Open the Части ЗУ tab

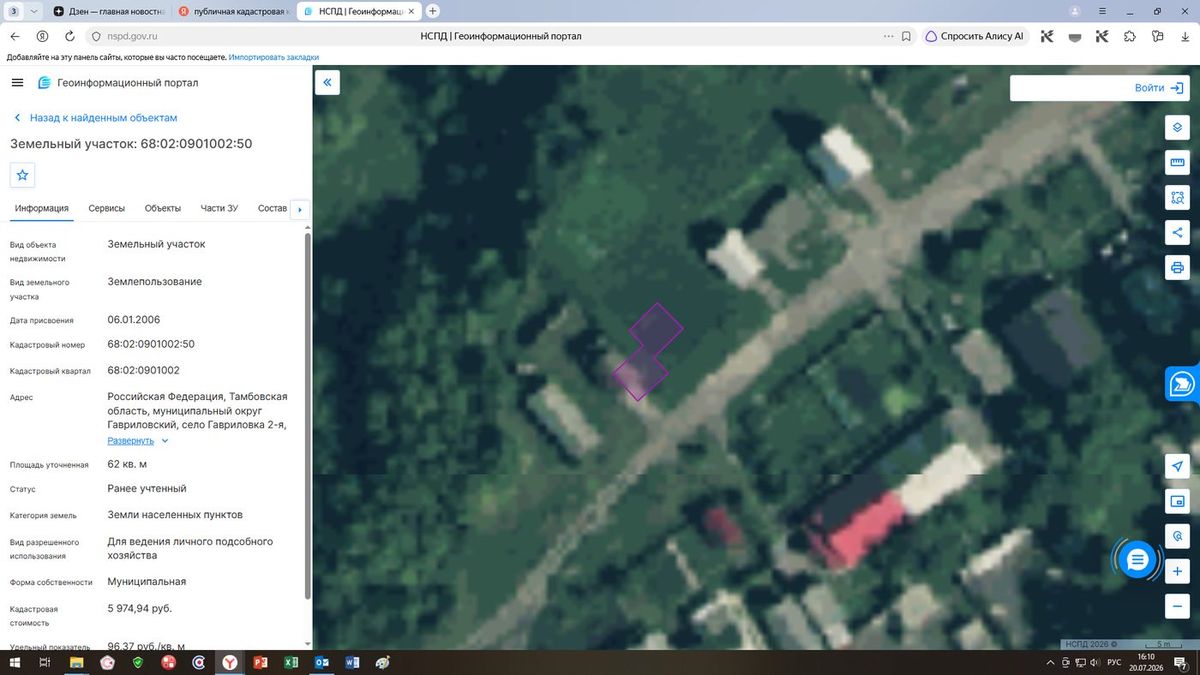click(x=219, y=208)
